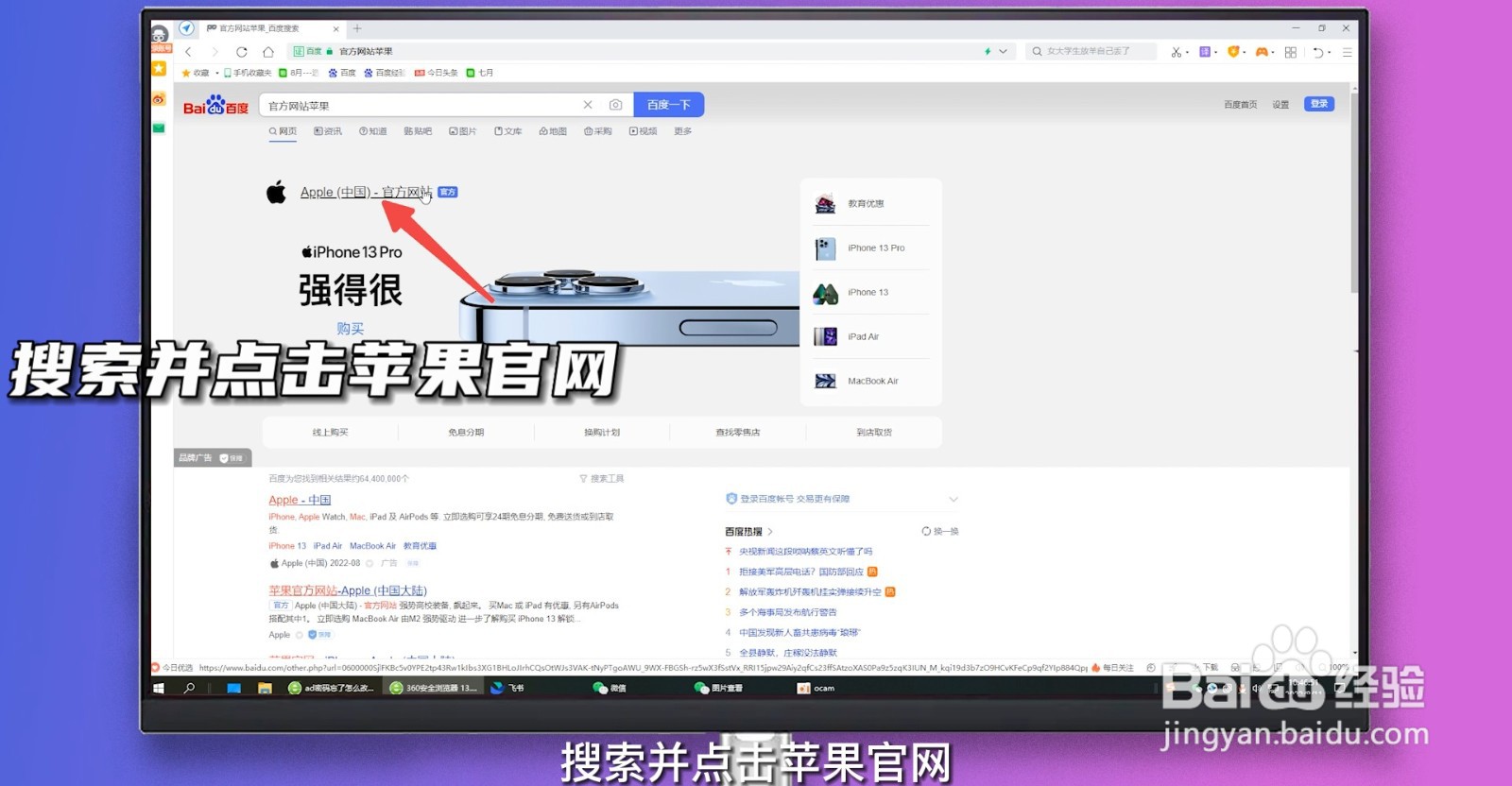
Task: Click the purple extension icon in toolbar
Action: point(1205,52)
